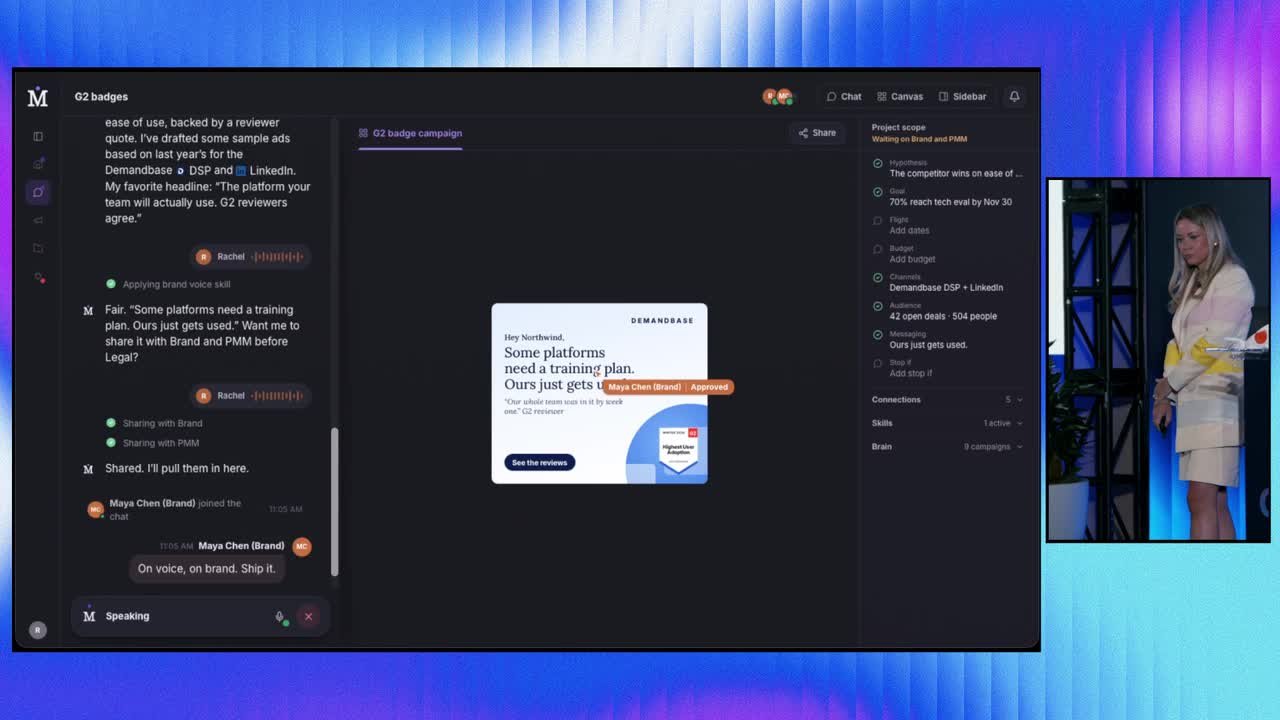
Task: Select the highlighted campaign icon in left sidebar
Action: (38, 192)
